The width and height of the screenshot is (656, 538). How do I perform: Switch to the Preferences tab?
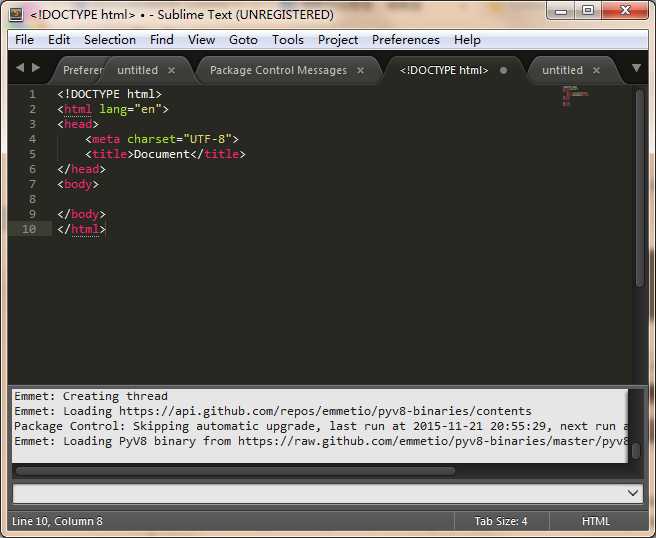pos(82,70)
